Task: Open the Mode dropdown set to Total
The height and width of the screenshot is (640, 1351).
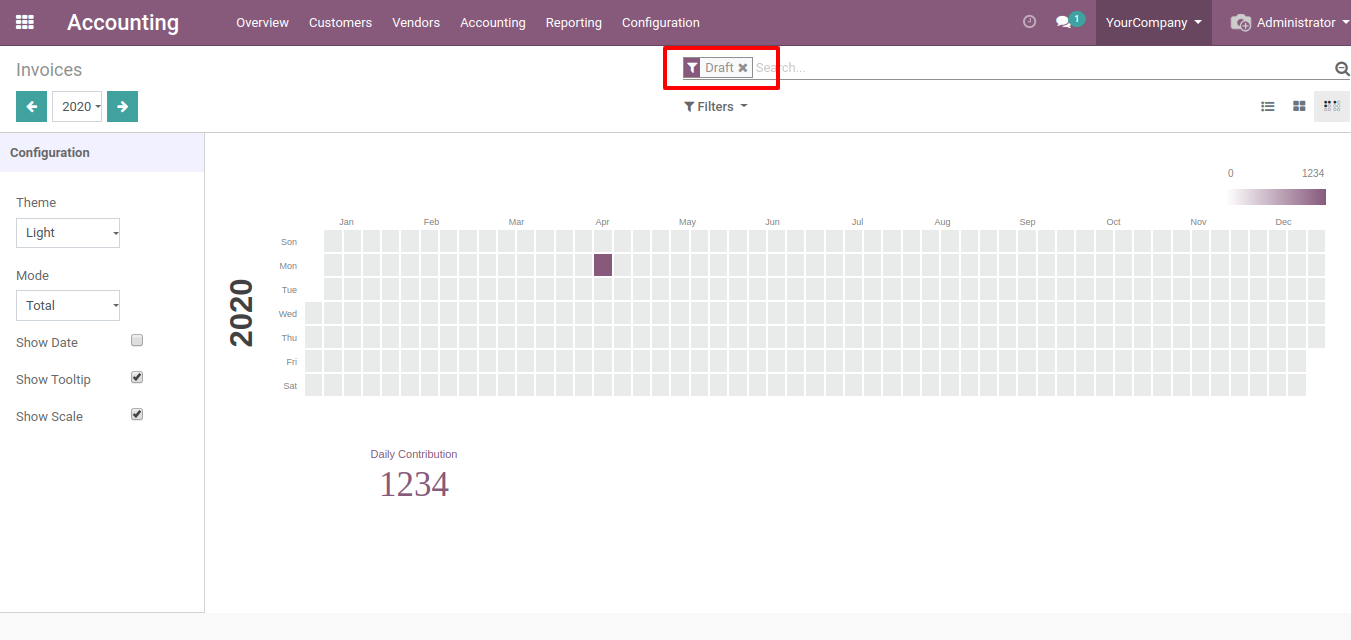Action: point(68,306)
